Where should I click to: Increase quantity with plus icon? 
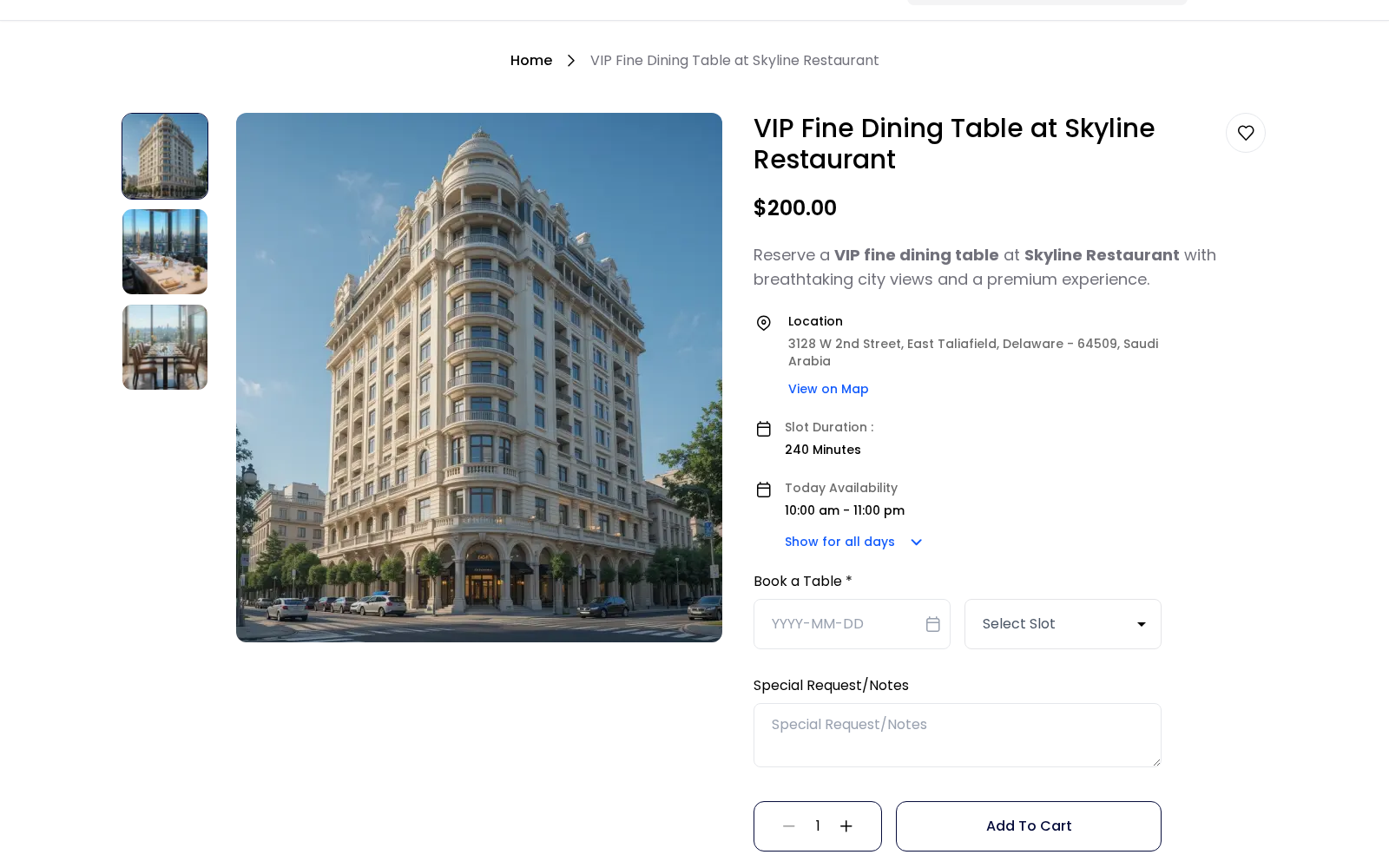click(x=846, y=826)
